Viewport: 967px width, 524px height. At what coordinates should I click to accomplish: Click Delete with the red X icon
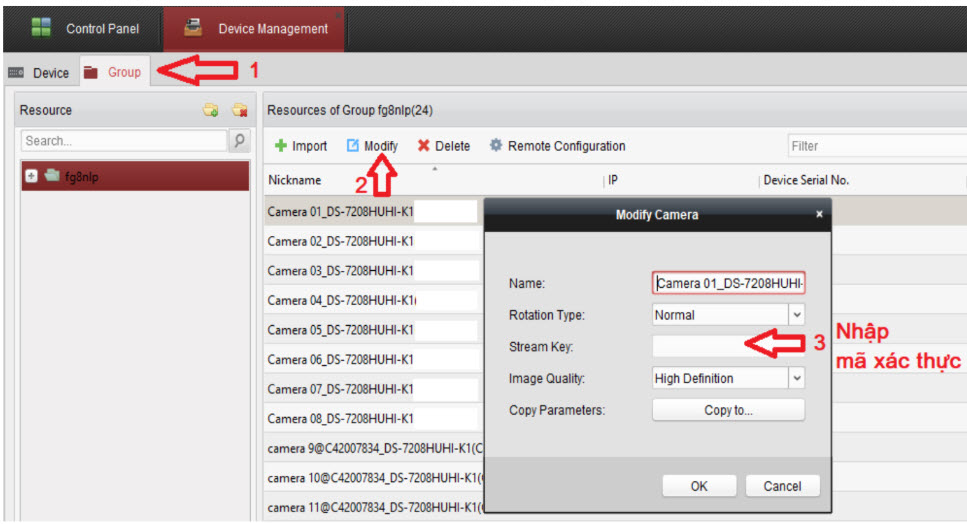pyautogui.click(x=443, y=146)
